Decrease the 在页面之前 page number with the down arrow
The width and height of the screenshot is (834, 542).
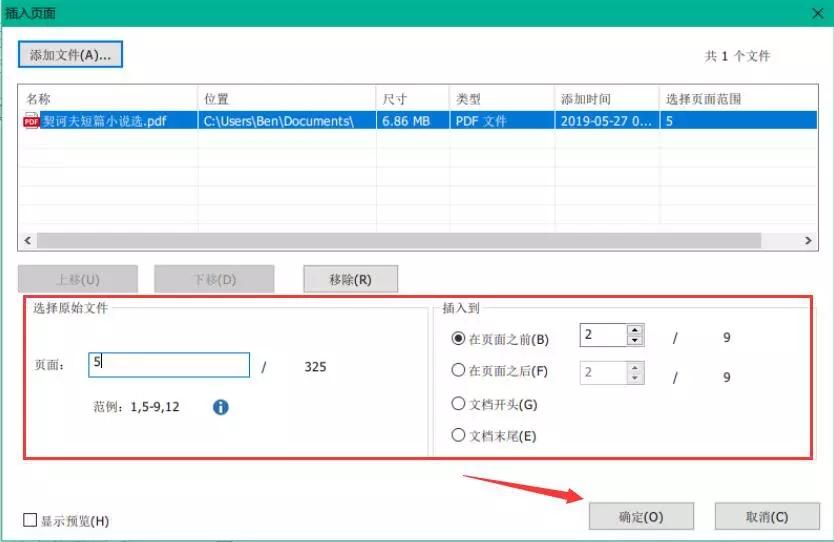tap(635, 340)
